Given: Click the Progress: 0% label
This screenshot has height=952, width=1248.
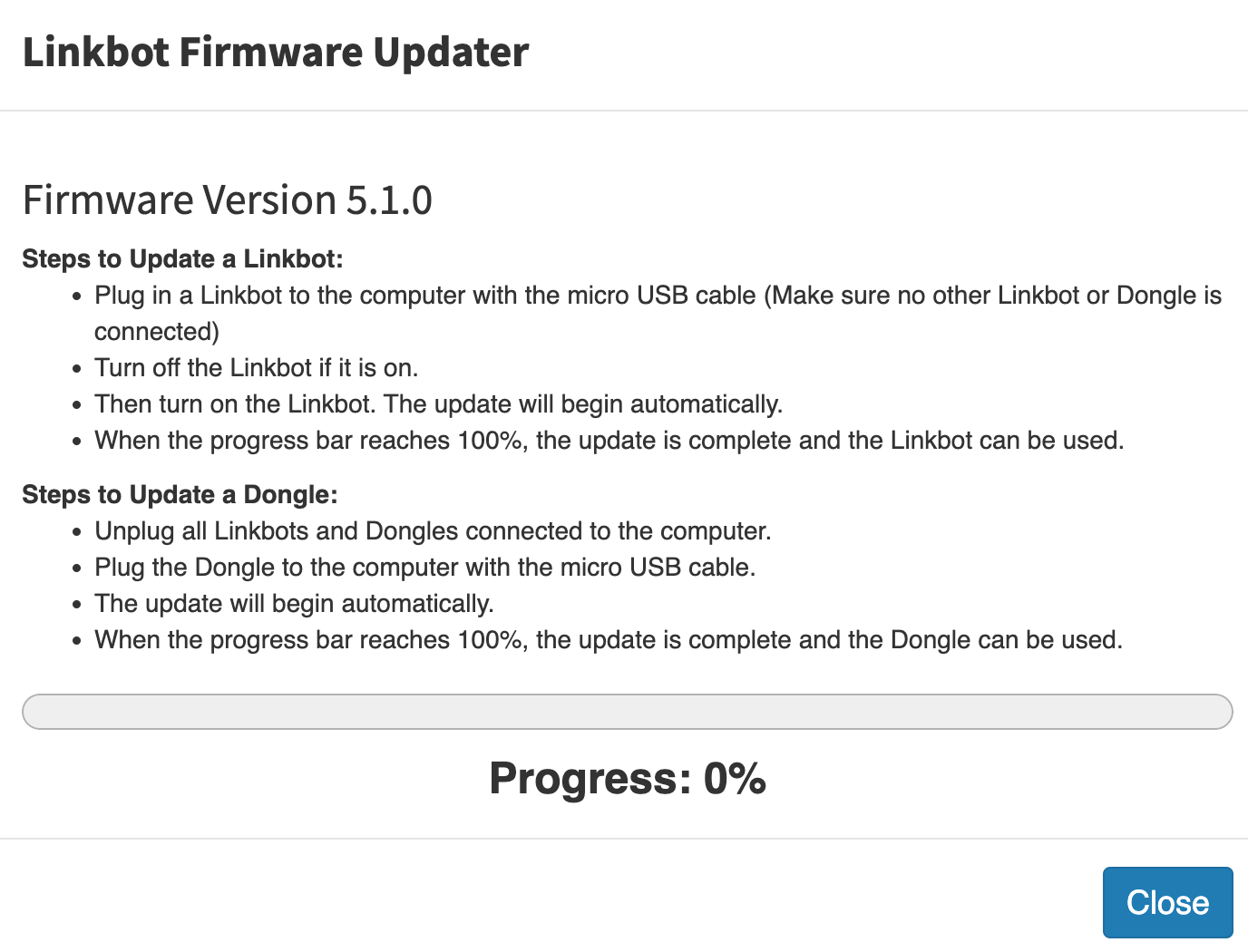Looking at the screenshot, I should 627,778.
